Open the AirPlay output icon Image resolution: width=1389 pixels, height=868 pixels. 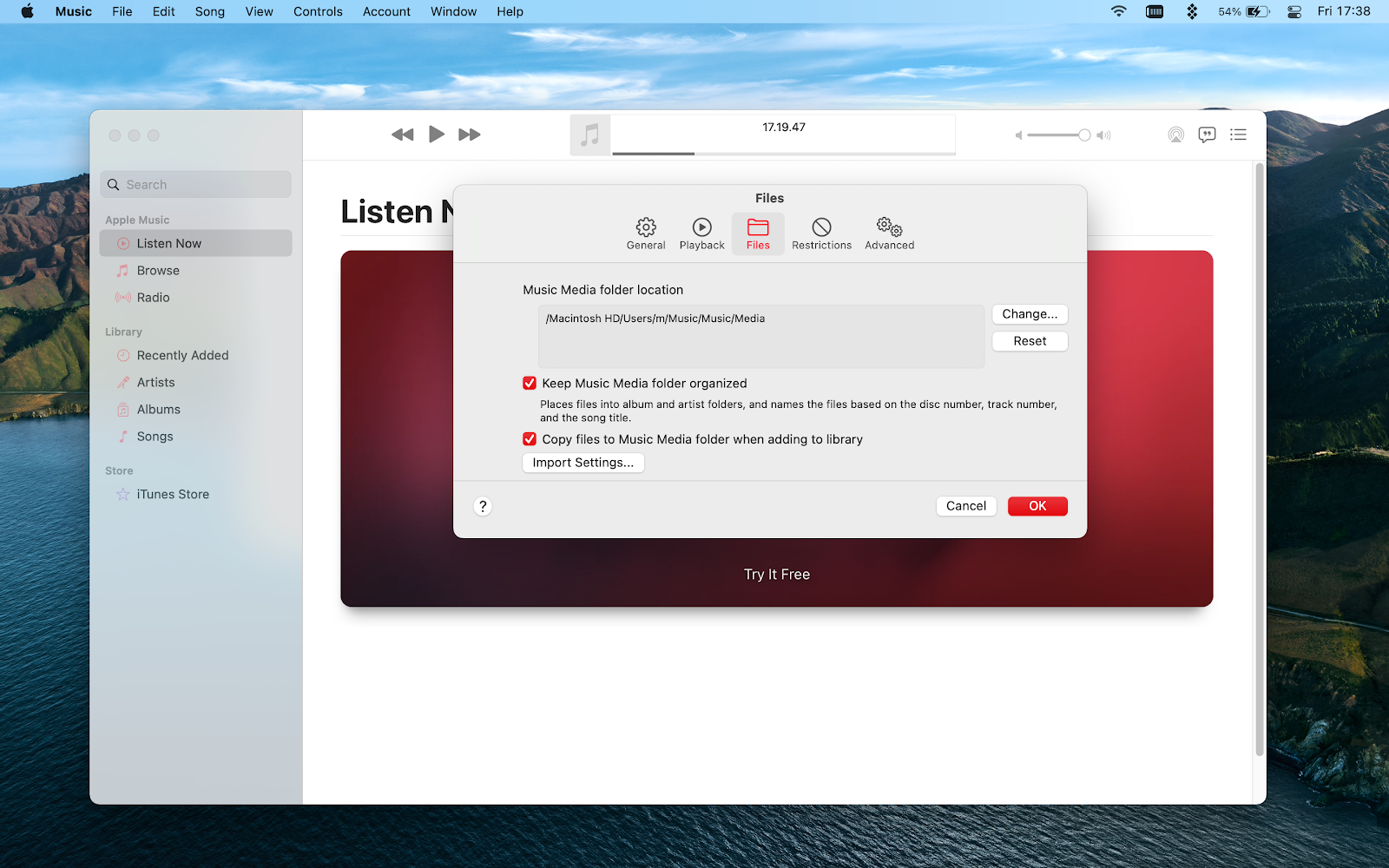(x=1175, y=135)
